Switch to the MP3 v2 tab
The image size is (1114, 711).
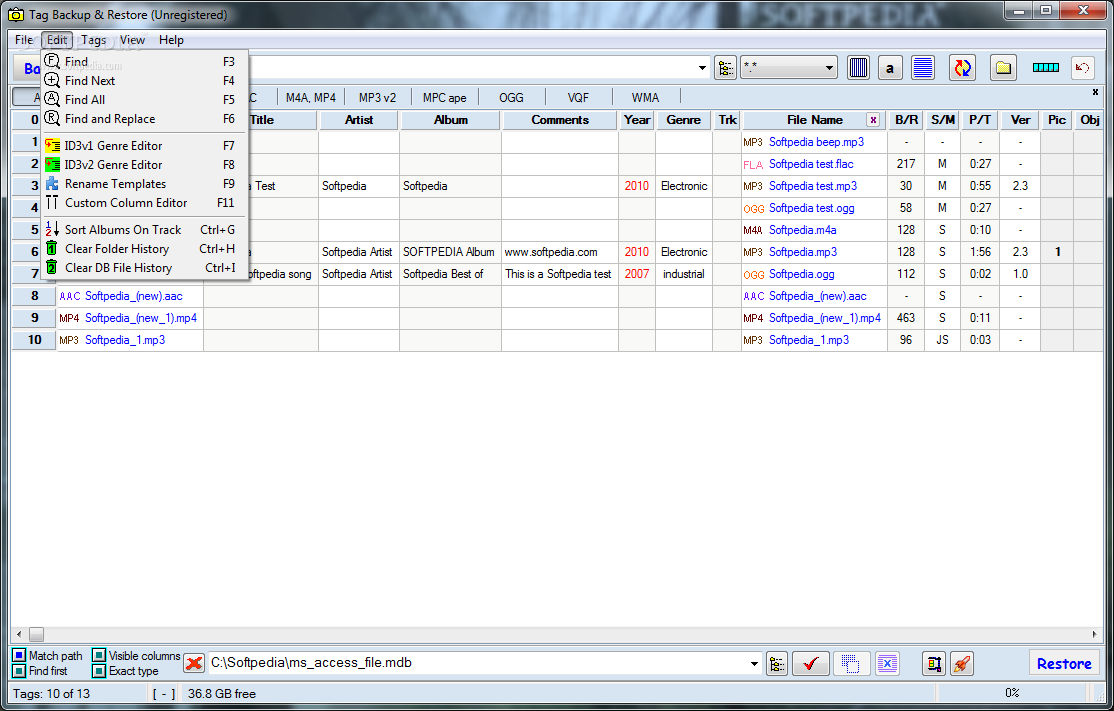(x=377, y=98)
